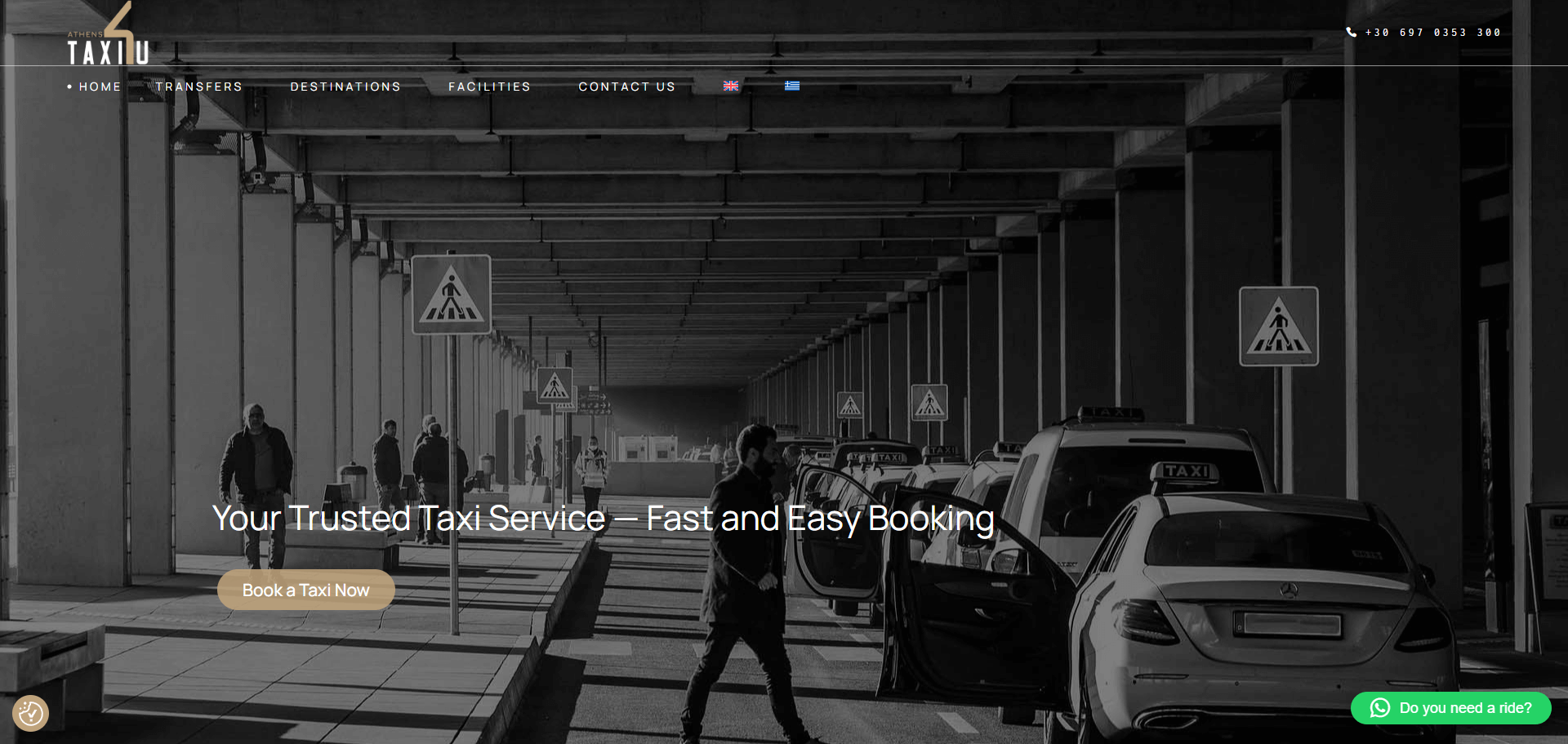Go to the Destinations page
The image size is (1568, 744).
[345, 87]
